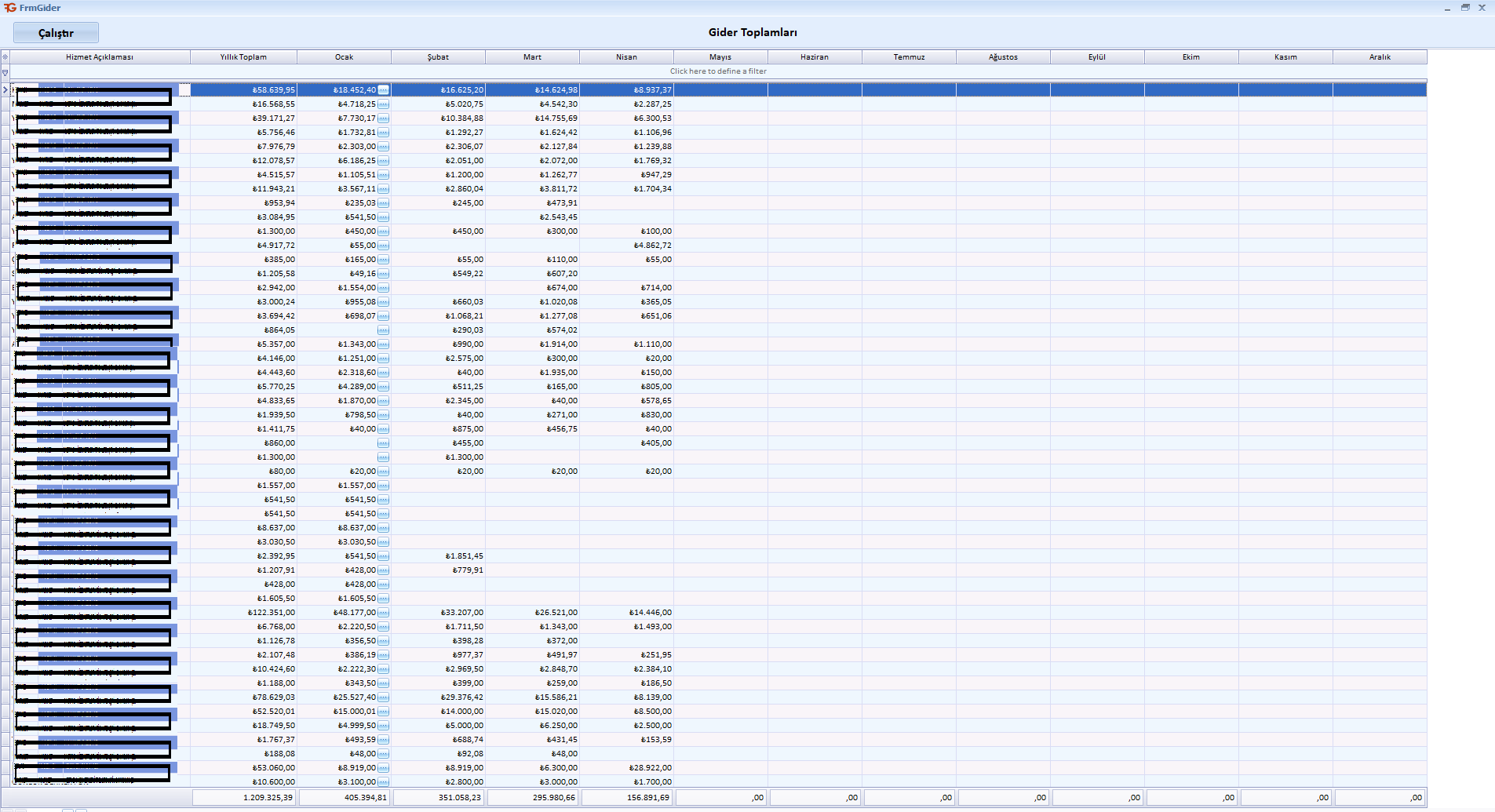Click the Mayıs column header
1495x812 pixels.
[x=720, y=56]
